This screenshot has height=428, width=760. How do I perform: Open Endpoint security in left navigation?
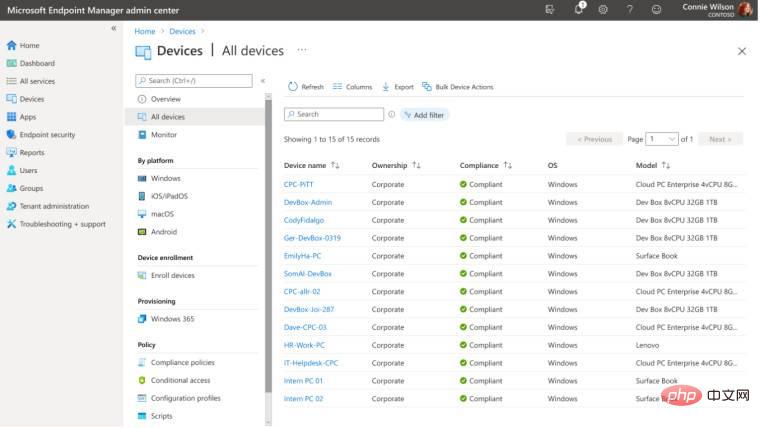coord(47,135)
